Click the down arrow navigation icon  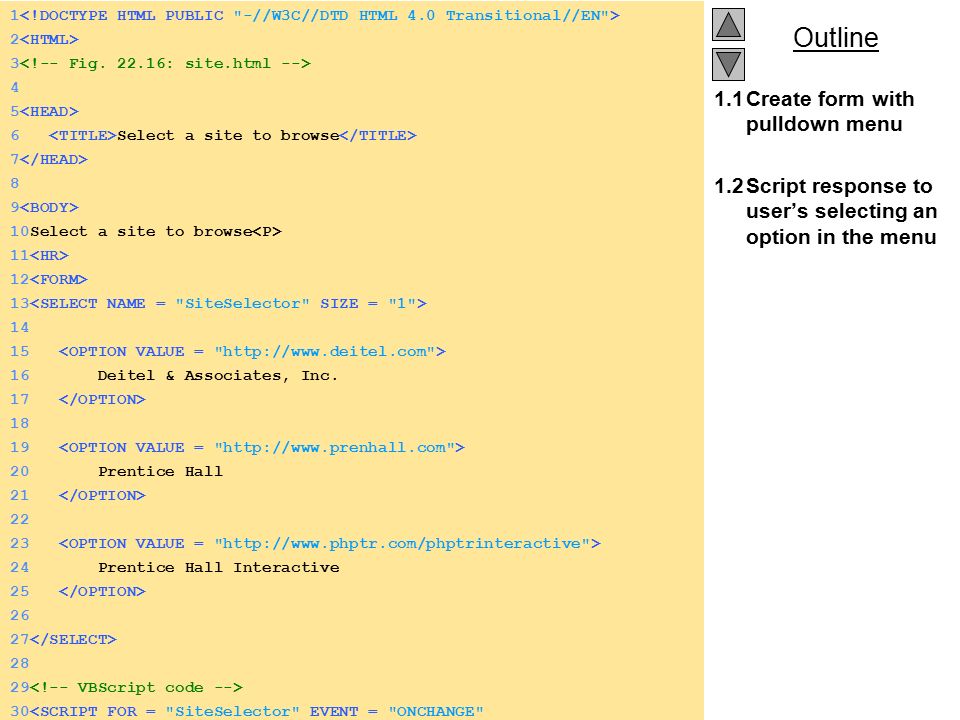point(728,64)
